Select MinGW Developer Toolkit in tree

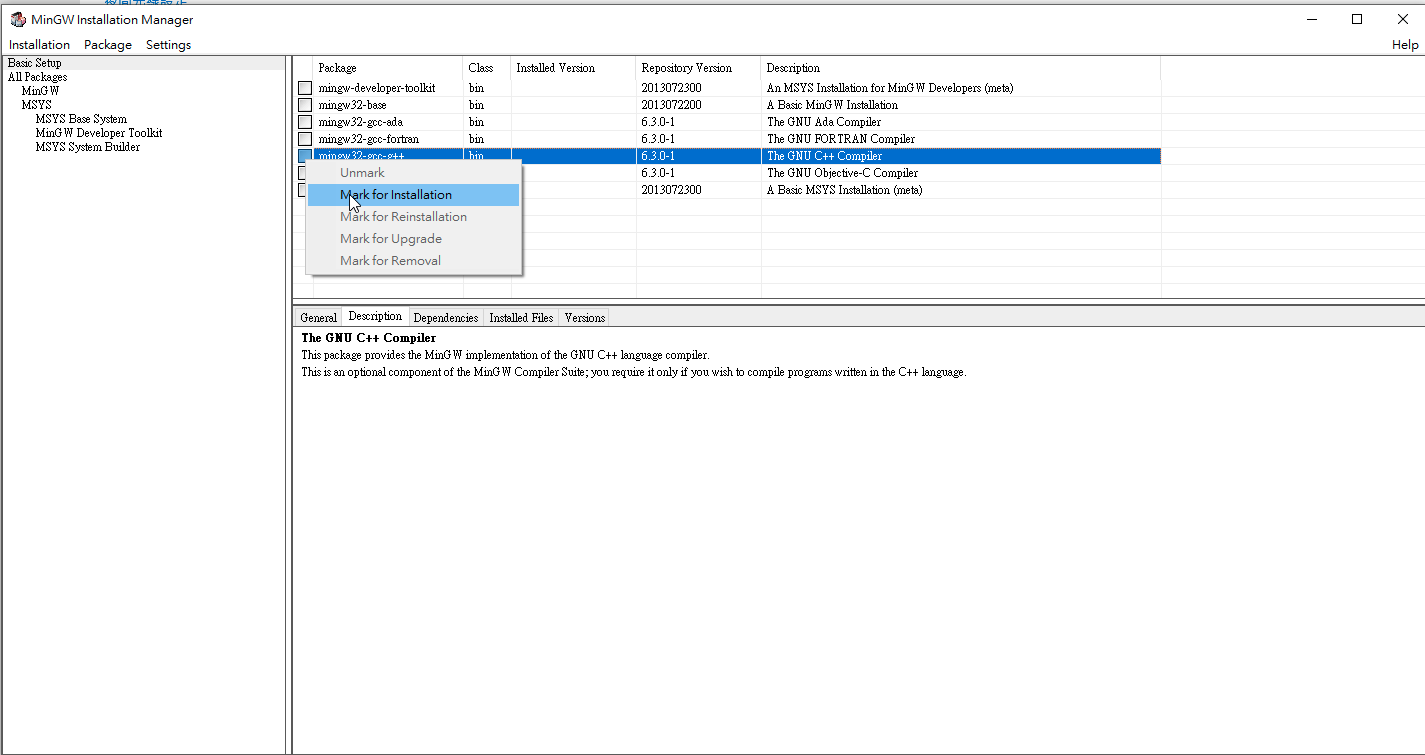[x=99, y=133]
